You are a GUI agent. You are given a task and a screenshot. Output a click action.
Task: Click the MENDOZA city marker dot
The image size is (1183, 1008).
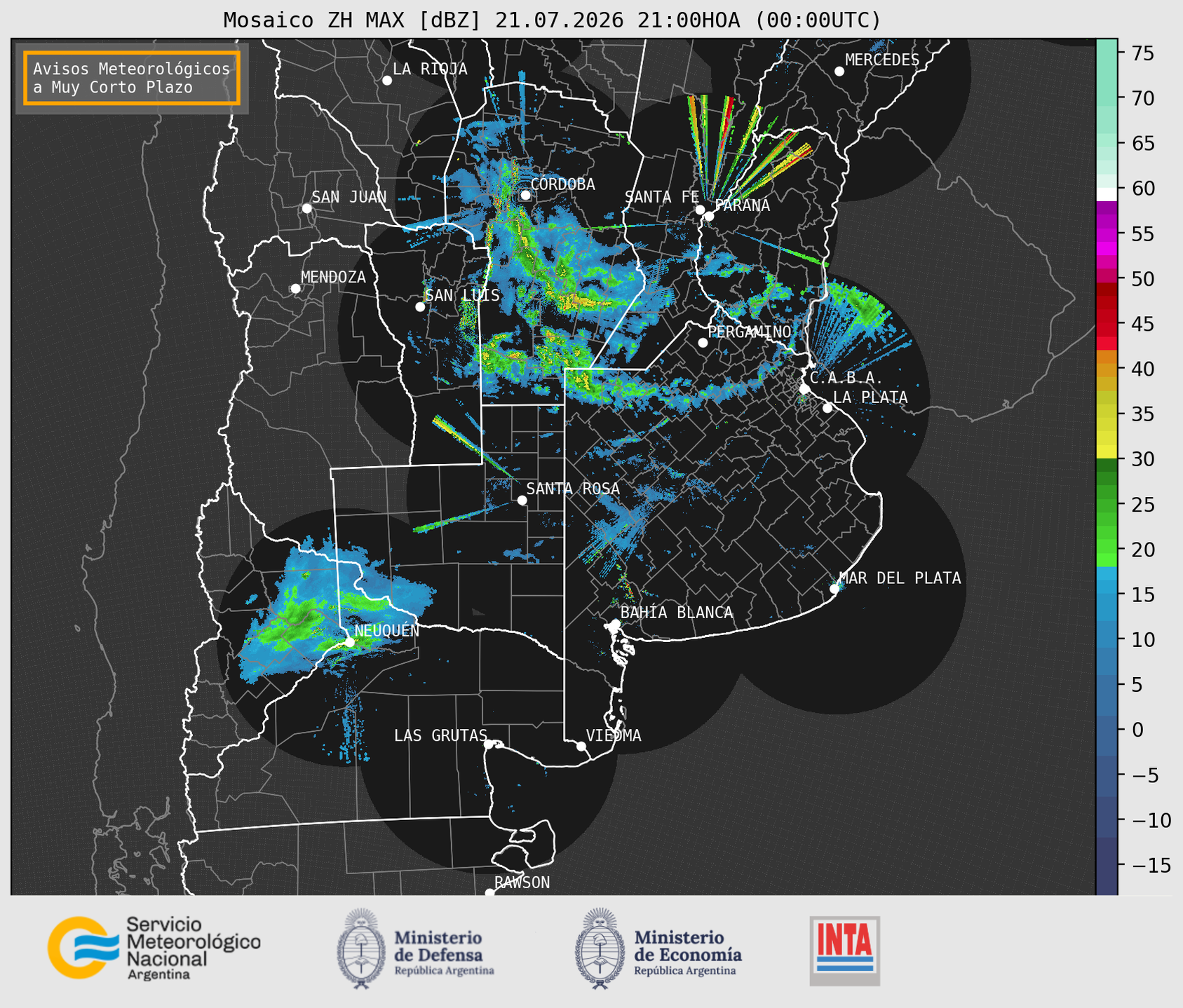point(295,288)
